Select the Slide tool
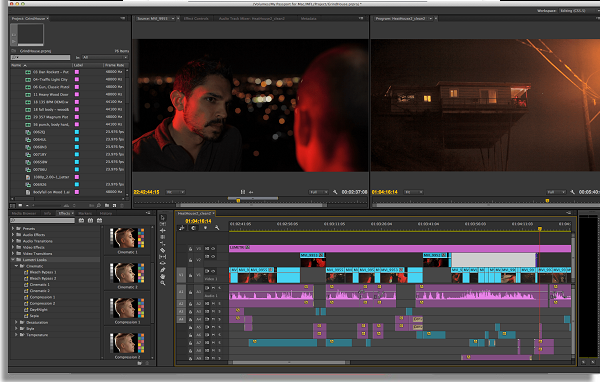The width and height of the screenshot is (600, 382). pos(163,263)
